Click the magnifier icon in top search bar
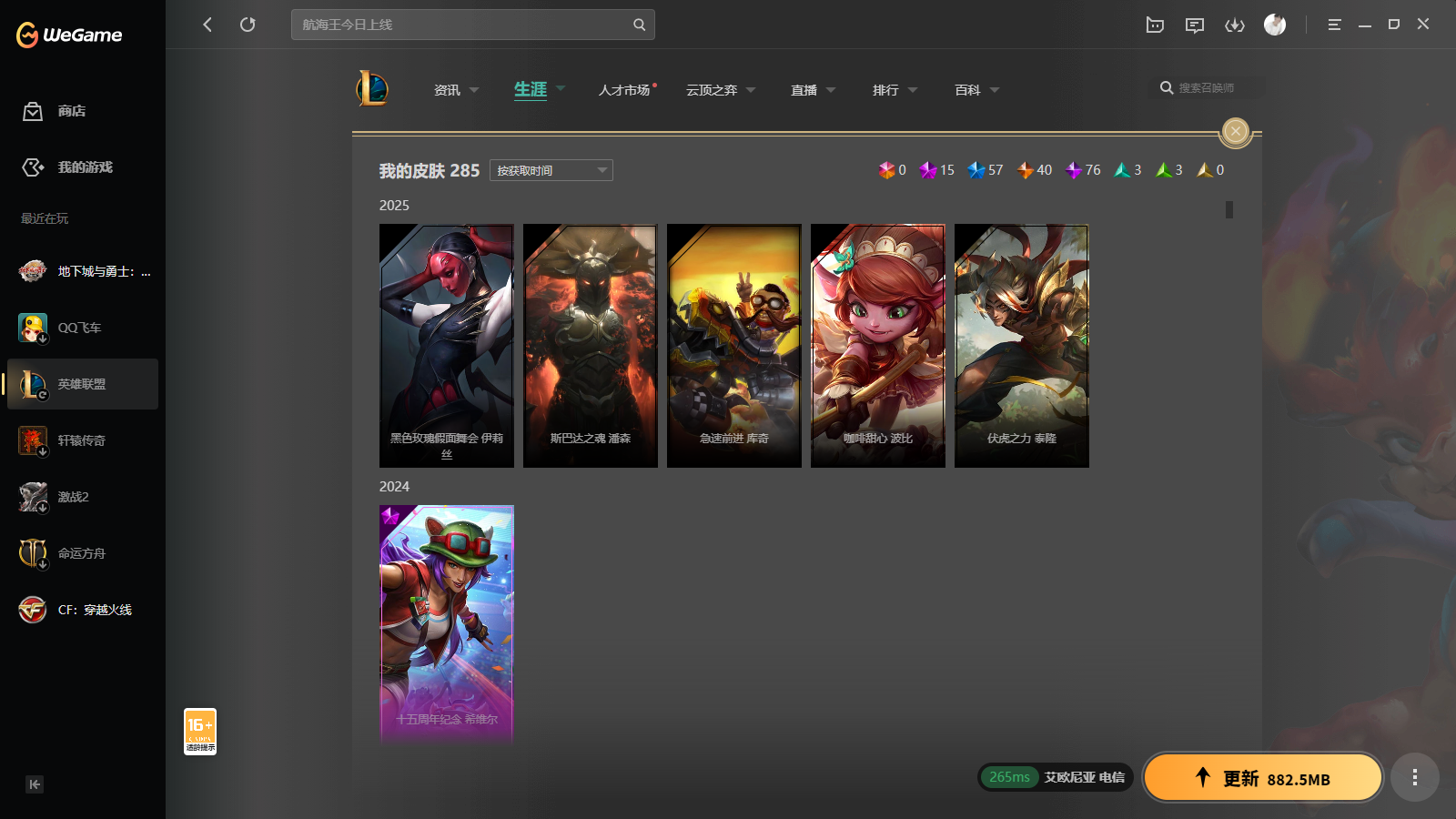The image size is (1456, 819). (639, 25)
